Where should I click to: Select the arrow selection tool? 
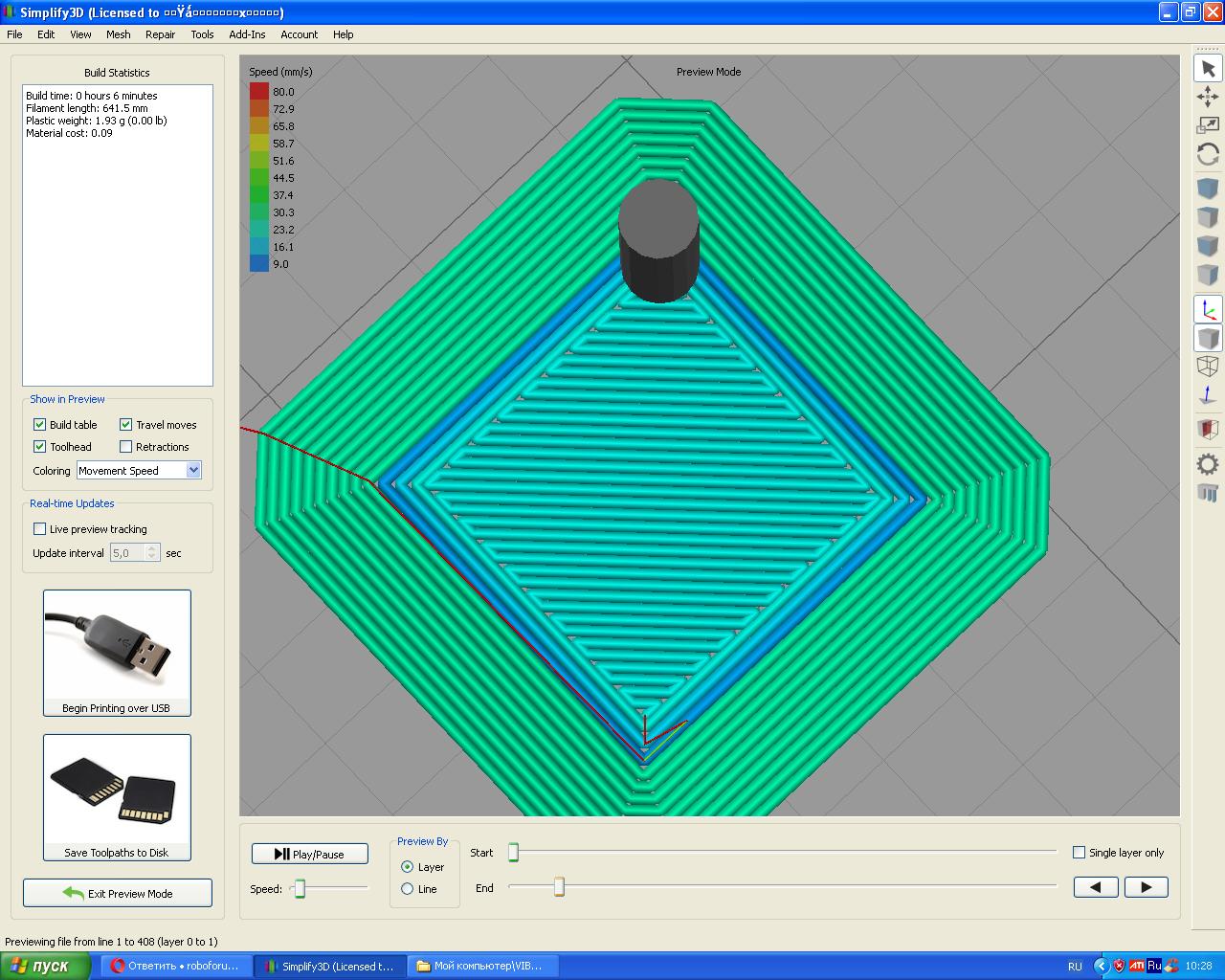[x=1208, y=69]
